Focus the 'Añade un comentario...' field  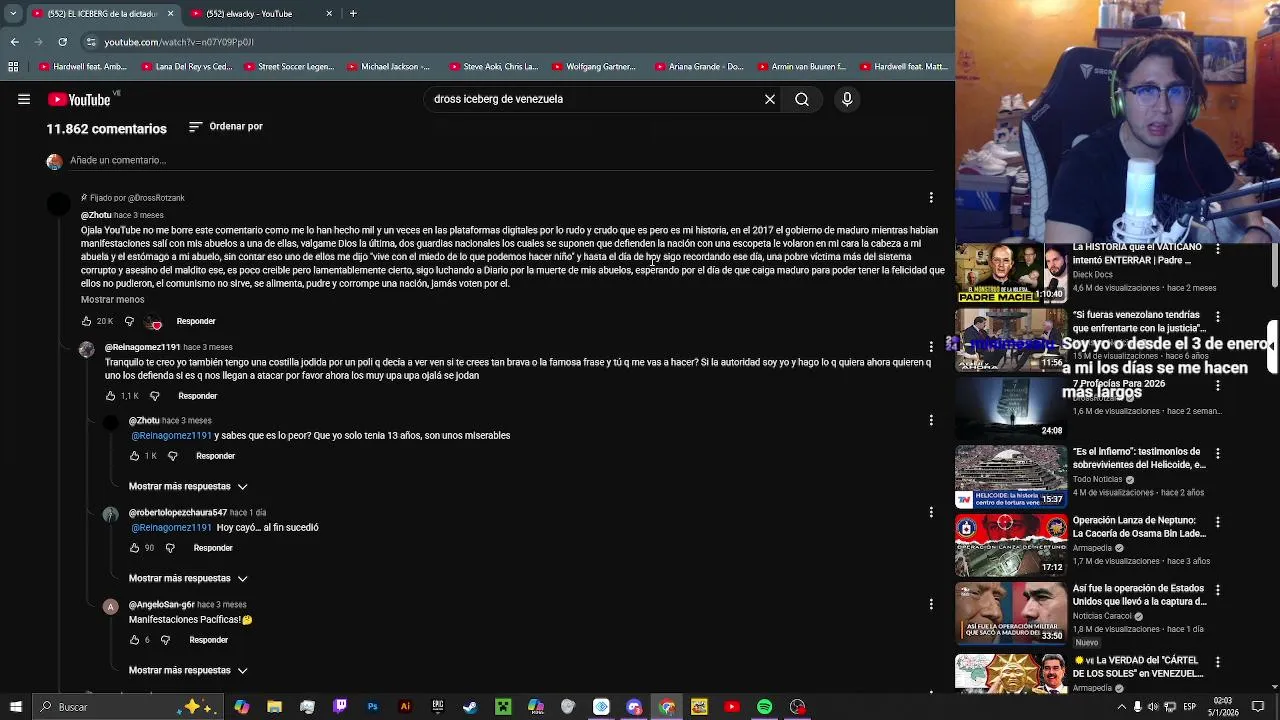point(500,160)
